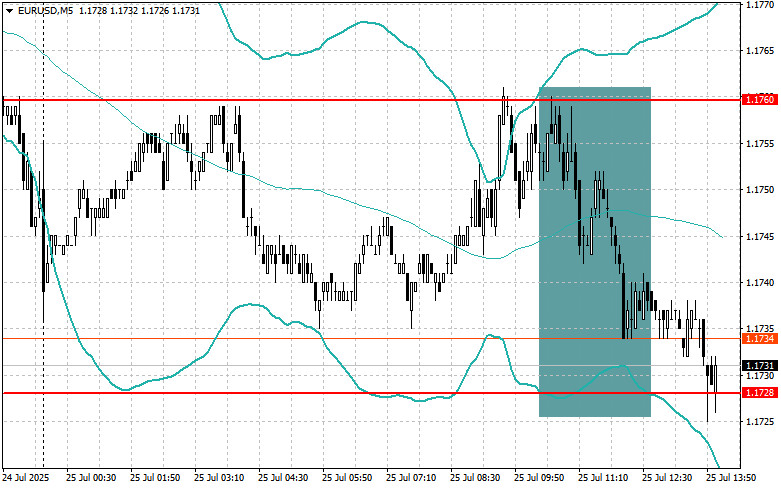Select the teal shaded rectangle on chart
Screen dimensions: 781x489
[595, 252]
